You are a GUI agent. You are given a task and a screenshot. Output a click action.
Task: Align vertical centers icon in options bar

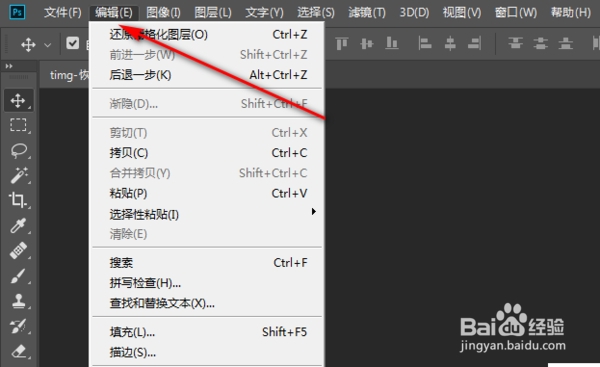pos(367,43)
